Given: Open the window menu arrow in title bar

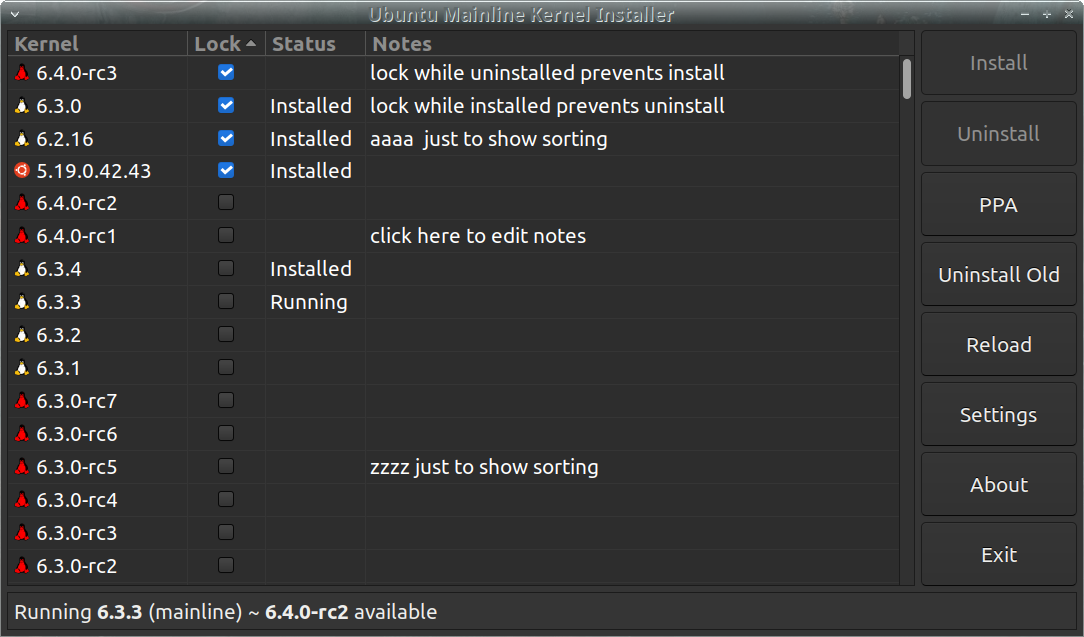Looking at the screenshot, I should 15,14.
